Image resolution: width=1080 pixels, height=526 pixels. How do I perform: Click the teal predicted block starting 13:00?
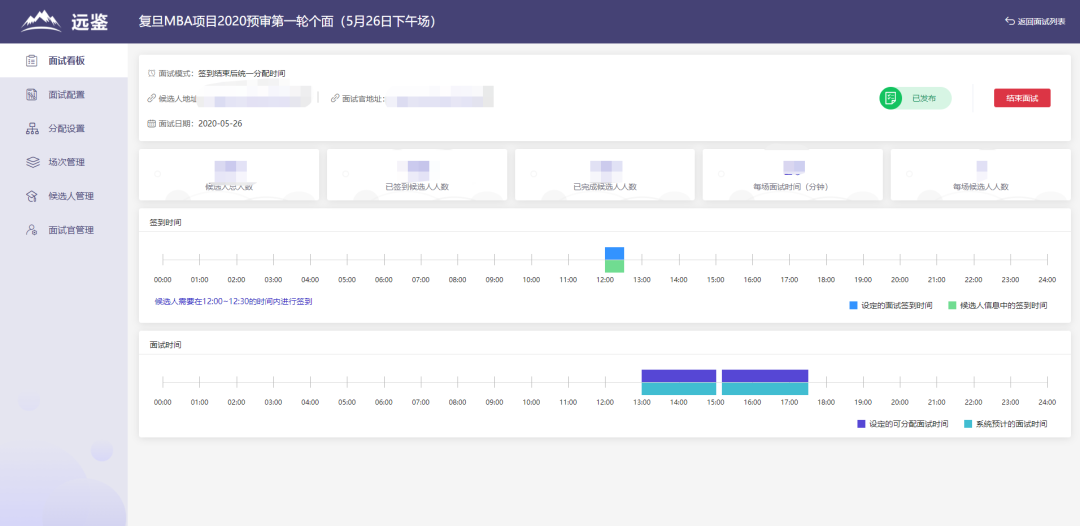[x=679, y=388]
